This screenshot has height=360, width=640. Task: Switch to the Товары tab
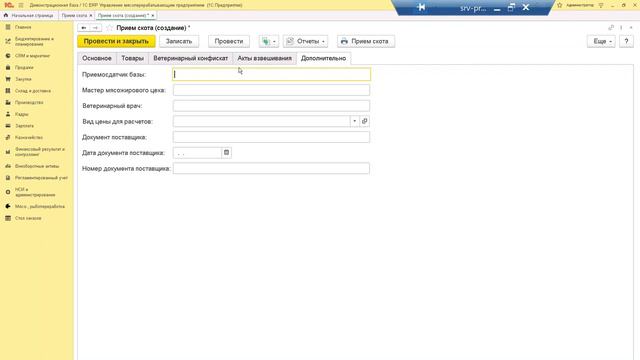tap(133, 58)
